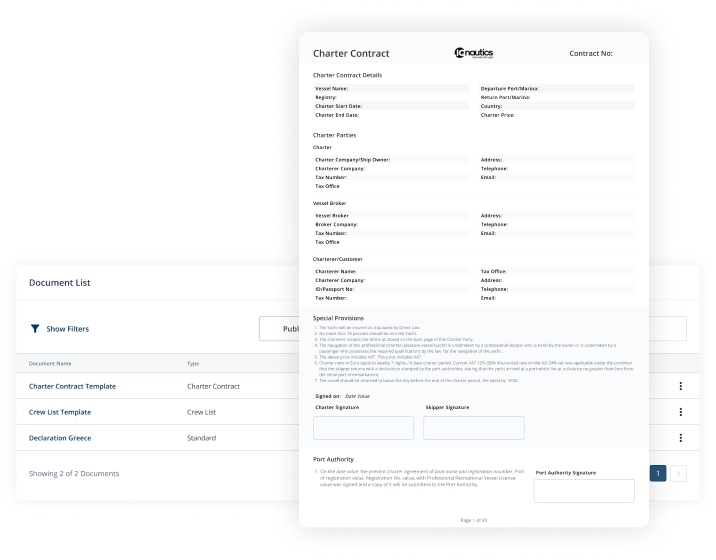Open Crew List Template document
Image resolution: width=716 pixels, height=560 pixels.
60,412
